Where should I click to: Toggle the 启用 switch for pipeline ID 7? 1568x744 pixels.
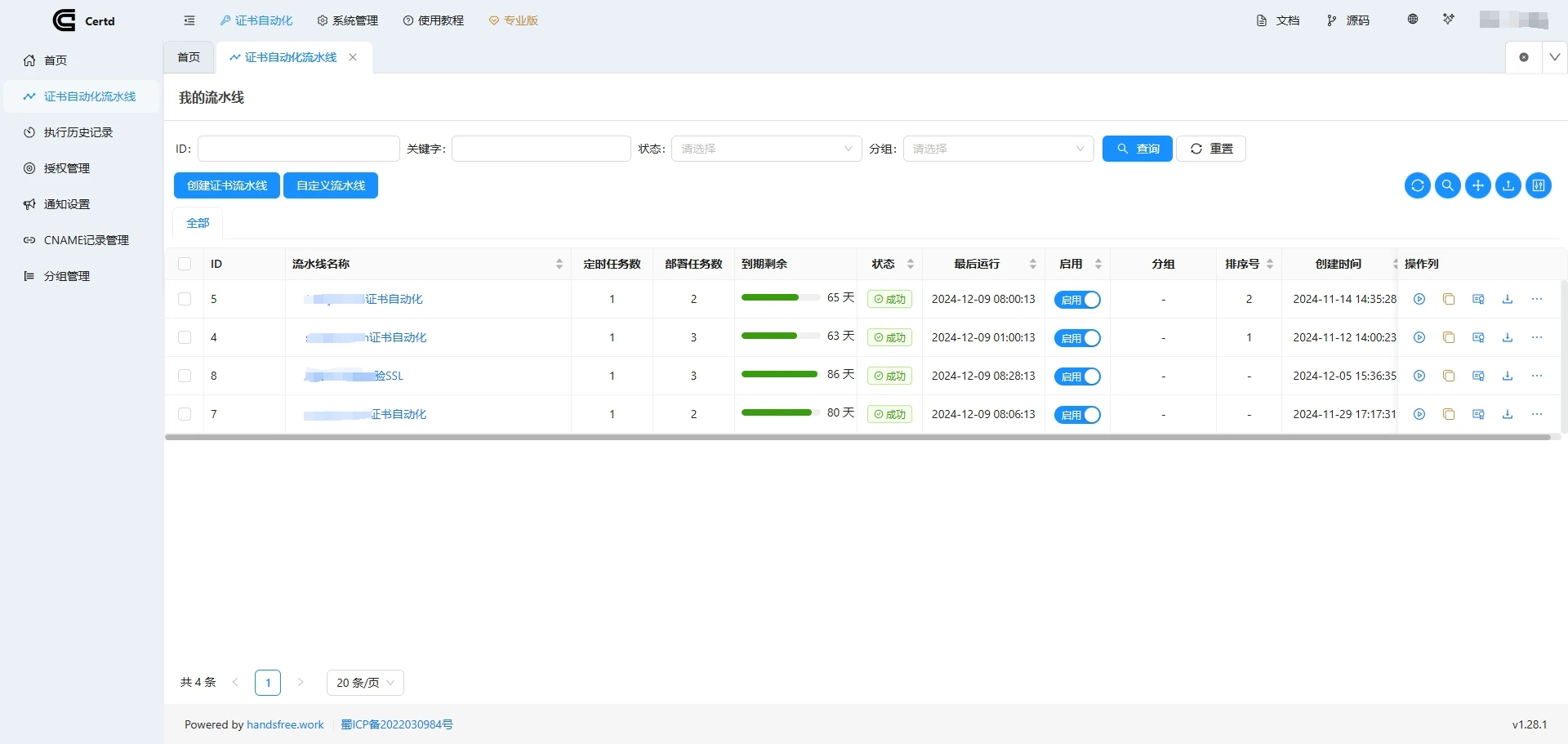pos(1077,415)
